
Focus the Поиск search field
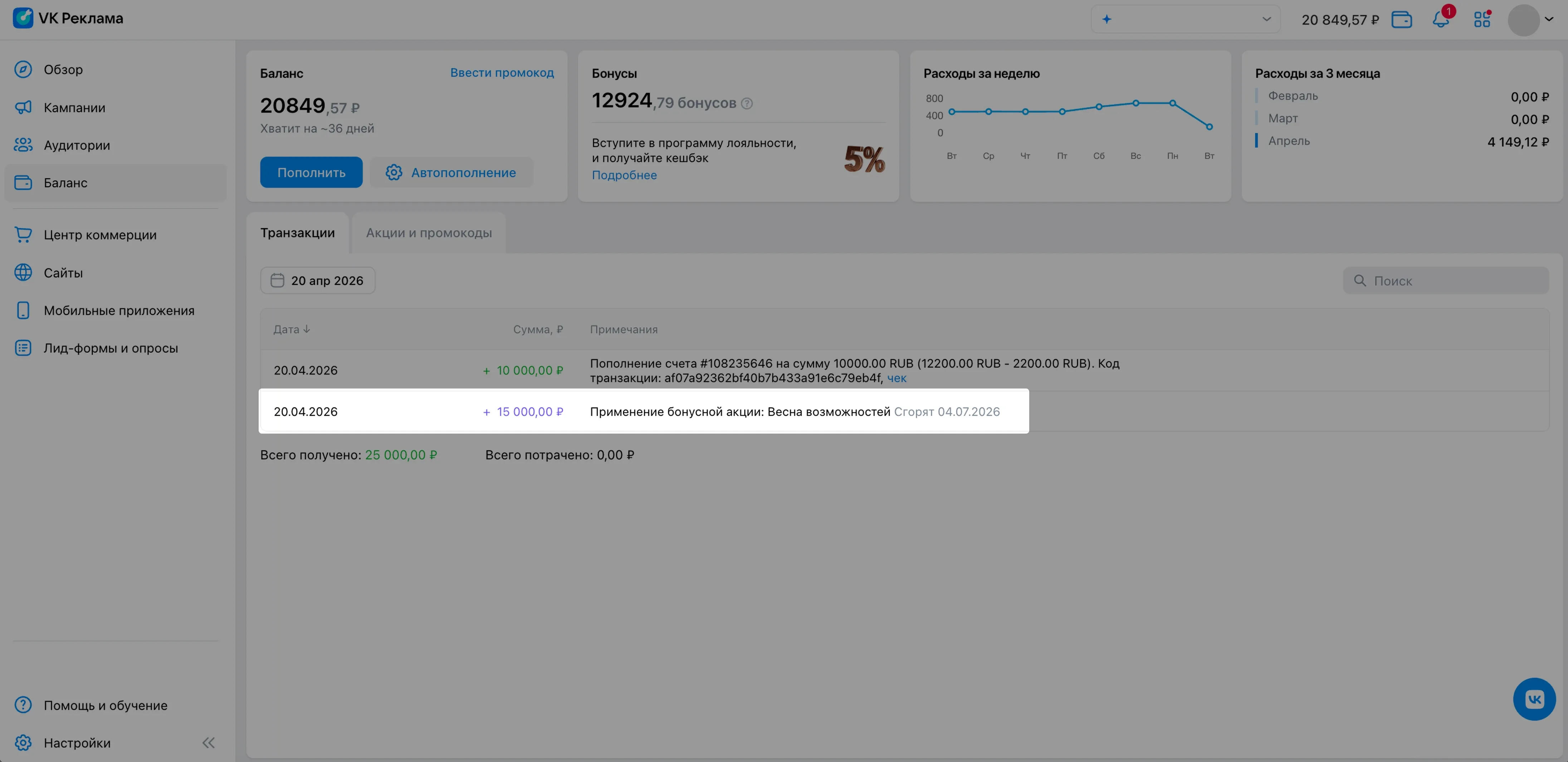1446,280
